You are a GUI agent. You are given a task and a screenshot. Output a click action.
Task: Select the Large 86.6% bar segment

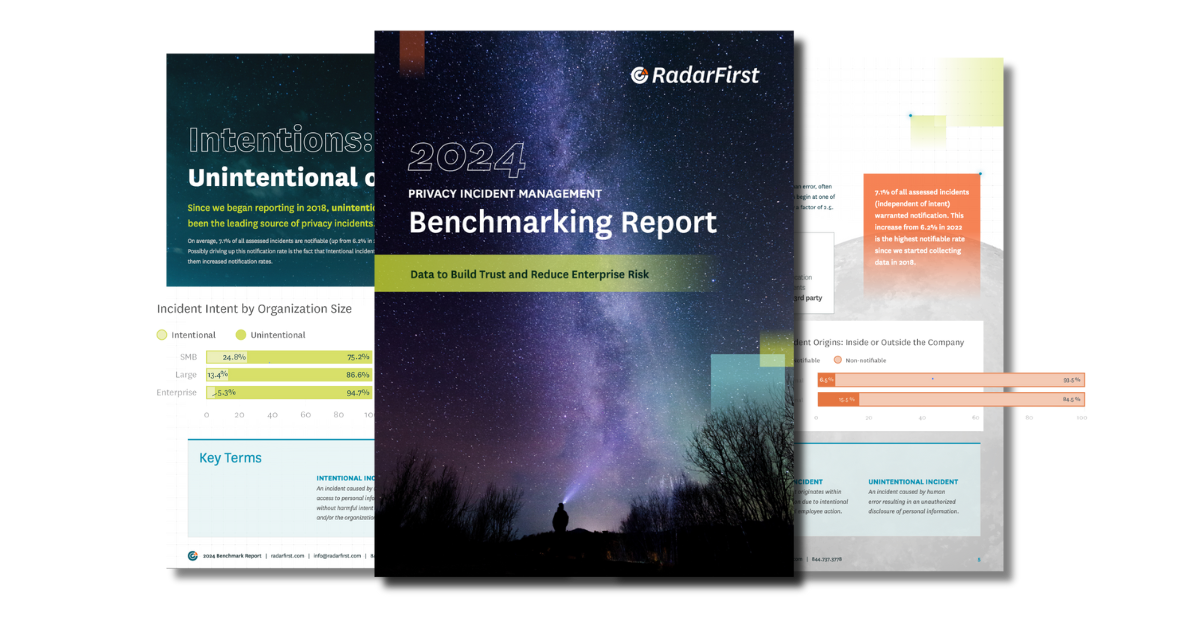[300, 374]
